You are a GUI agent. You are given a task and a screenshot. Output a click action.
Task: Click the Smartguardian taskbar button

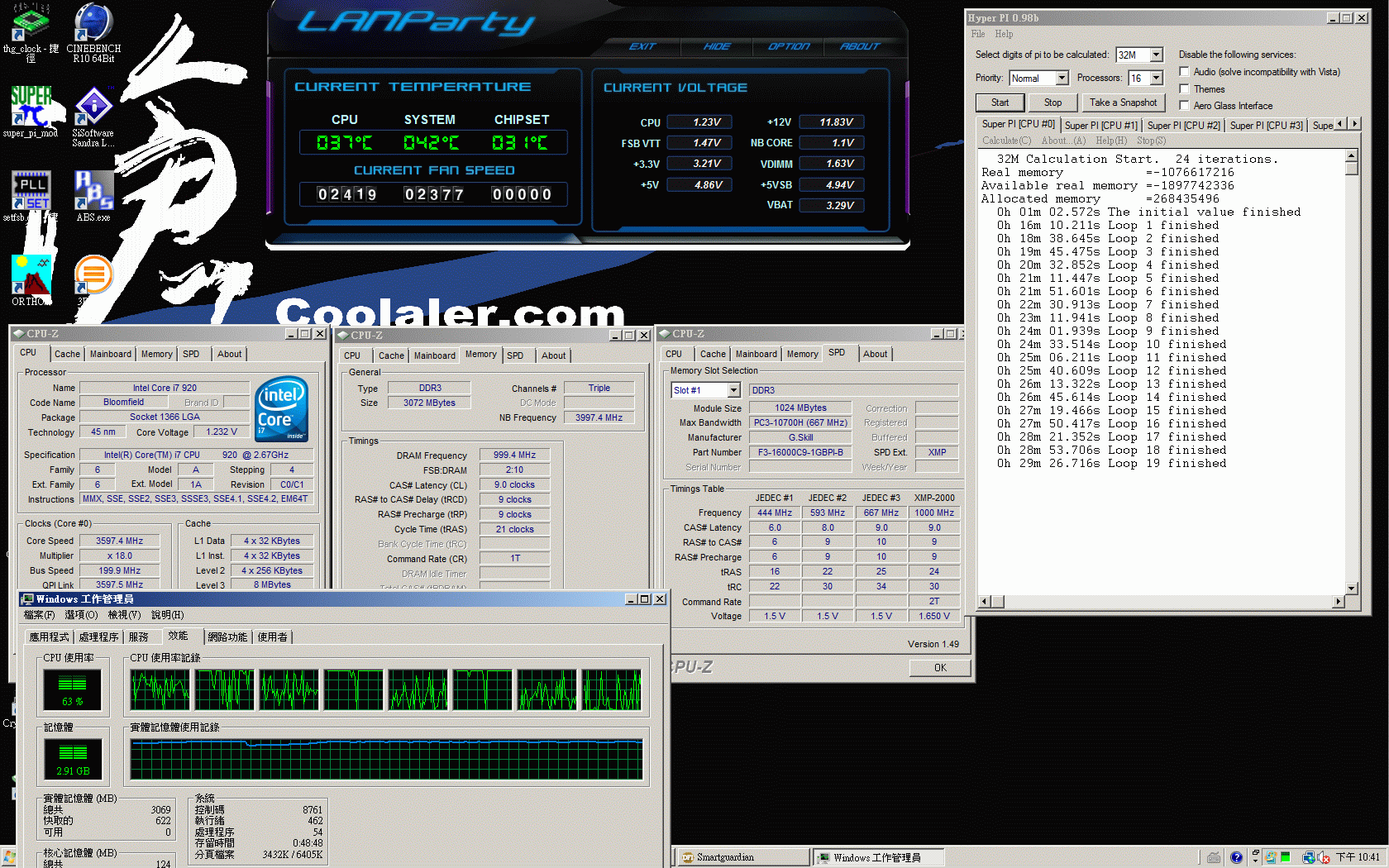coord(743,857)
